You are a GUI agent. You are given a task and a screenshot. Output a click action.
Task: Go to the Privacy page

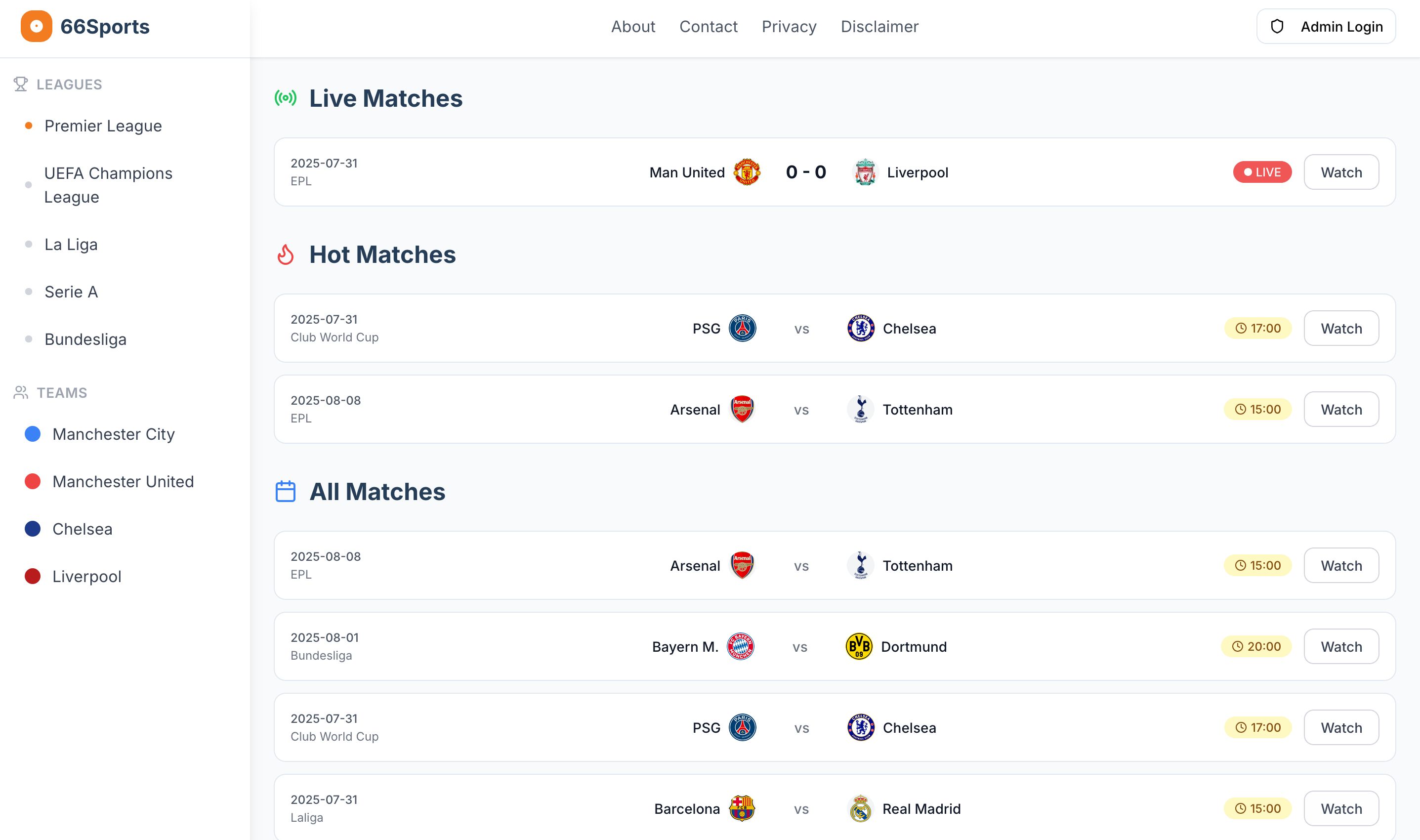(x=789, y=27)
